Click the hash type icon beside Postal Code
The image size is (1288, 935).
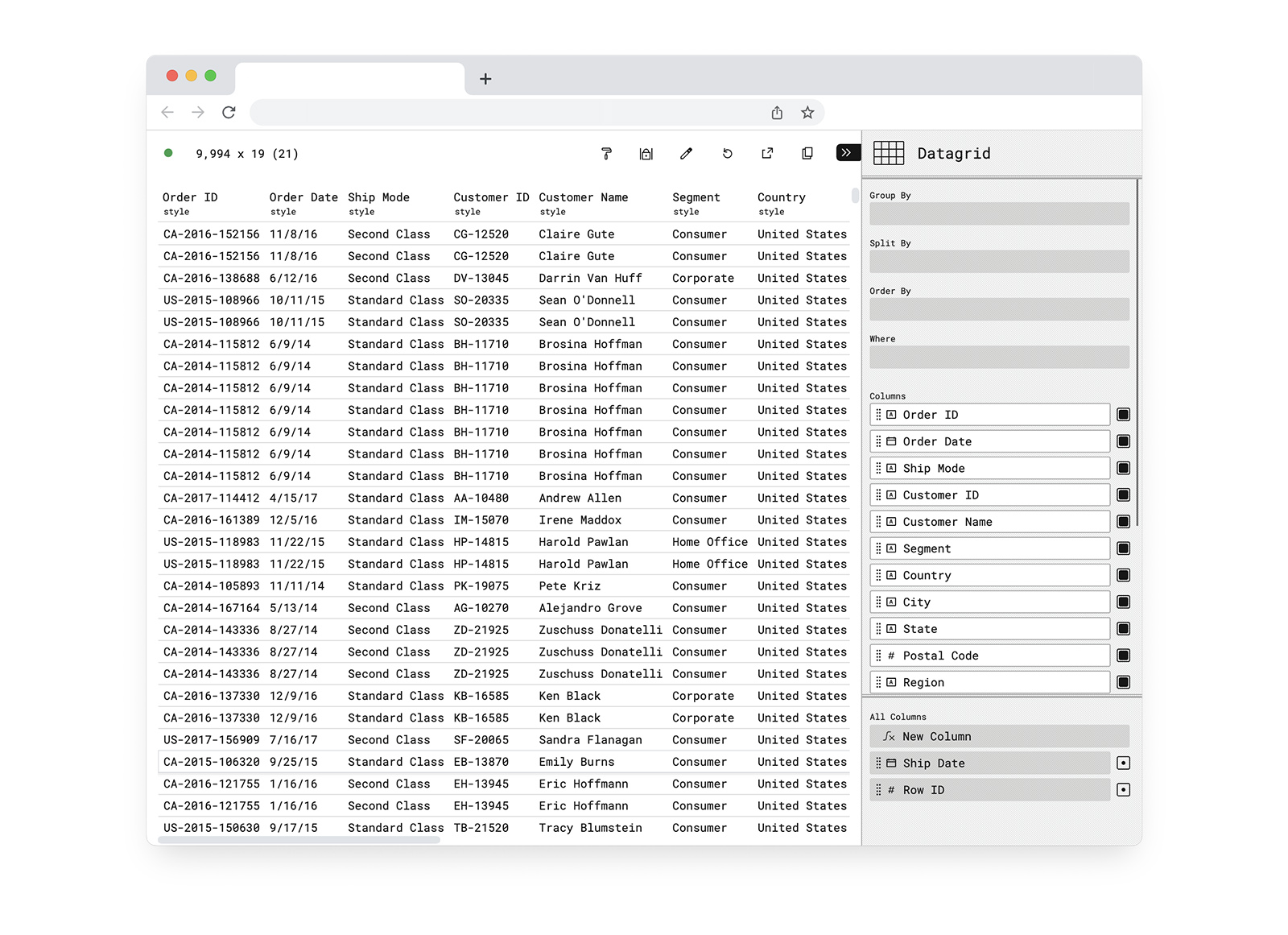[x=891, y=656]
